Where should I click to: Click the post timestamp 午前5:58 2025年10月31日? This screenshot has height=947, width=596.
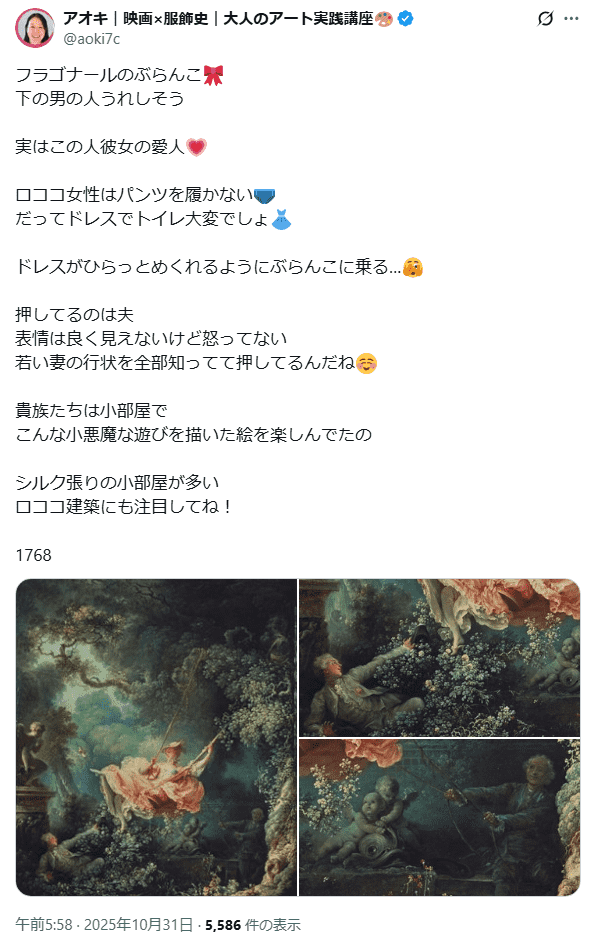[104, 925]
